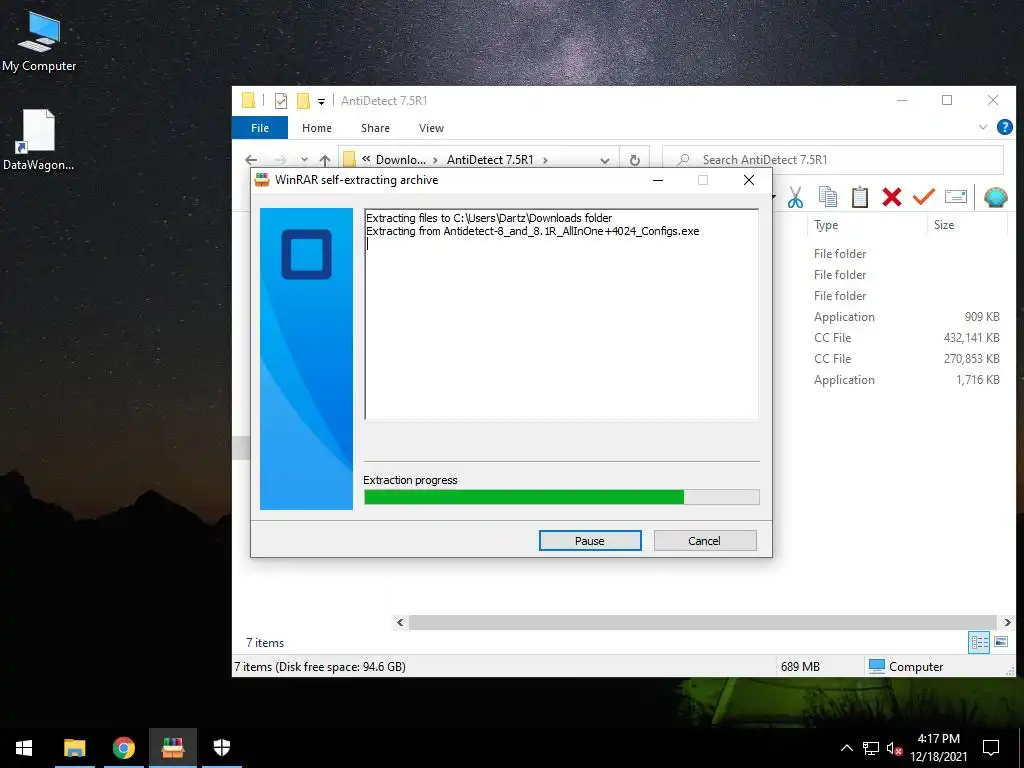Screen dimensions: 1024x768
Task: Click the WinRAR icon in dialog title bar
Action: pos(262,180)
